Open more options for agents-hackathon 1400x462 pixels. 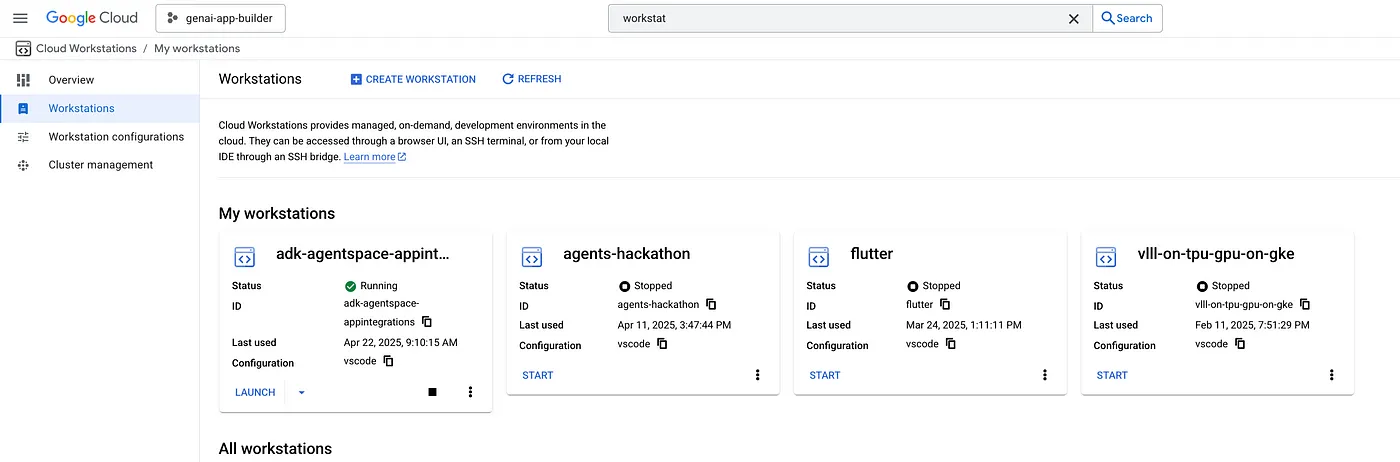pos(757,375)
